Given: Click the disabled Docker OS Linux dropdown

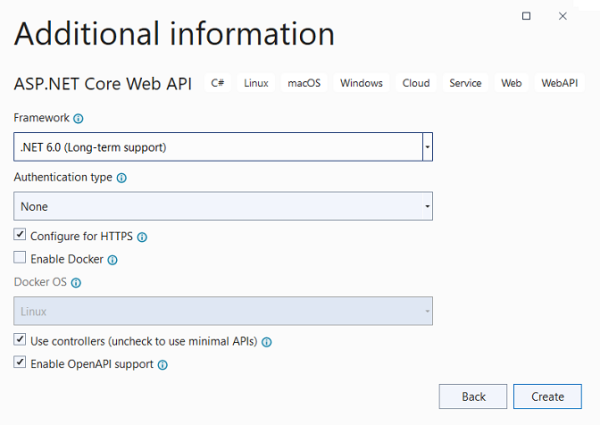Looking at the screenshot, I should [223, 312].
